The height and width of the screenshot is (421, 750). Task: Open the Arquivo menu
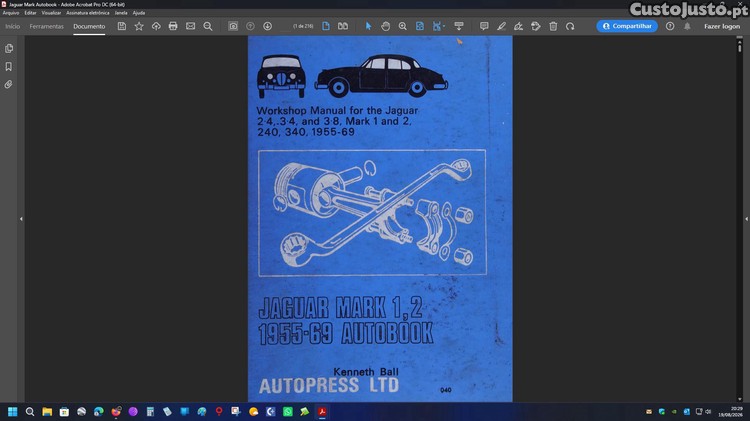pyautogui.click(x=11, y=13)
